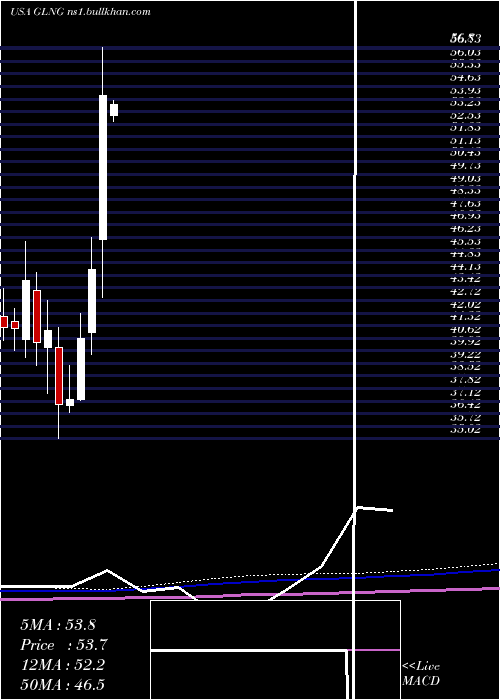Click the "<<Live MACD" label
Image resolution: width=500 pixels, height=700 pixels.
(421, 674)
